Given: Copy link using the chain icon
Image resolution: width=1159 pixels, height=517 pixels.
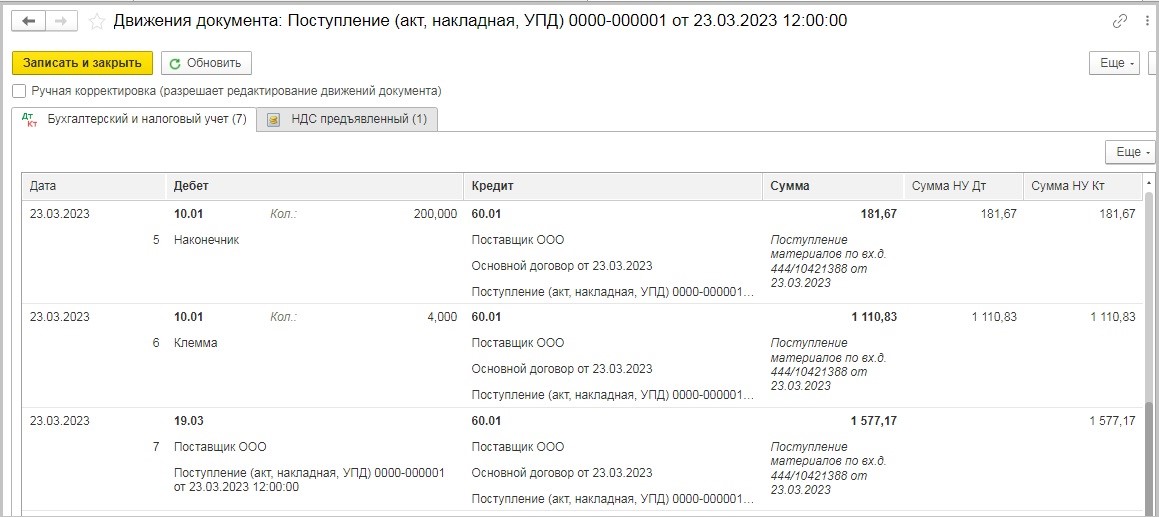Looking at the screenshot, I should (x=1120, y=21).
